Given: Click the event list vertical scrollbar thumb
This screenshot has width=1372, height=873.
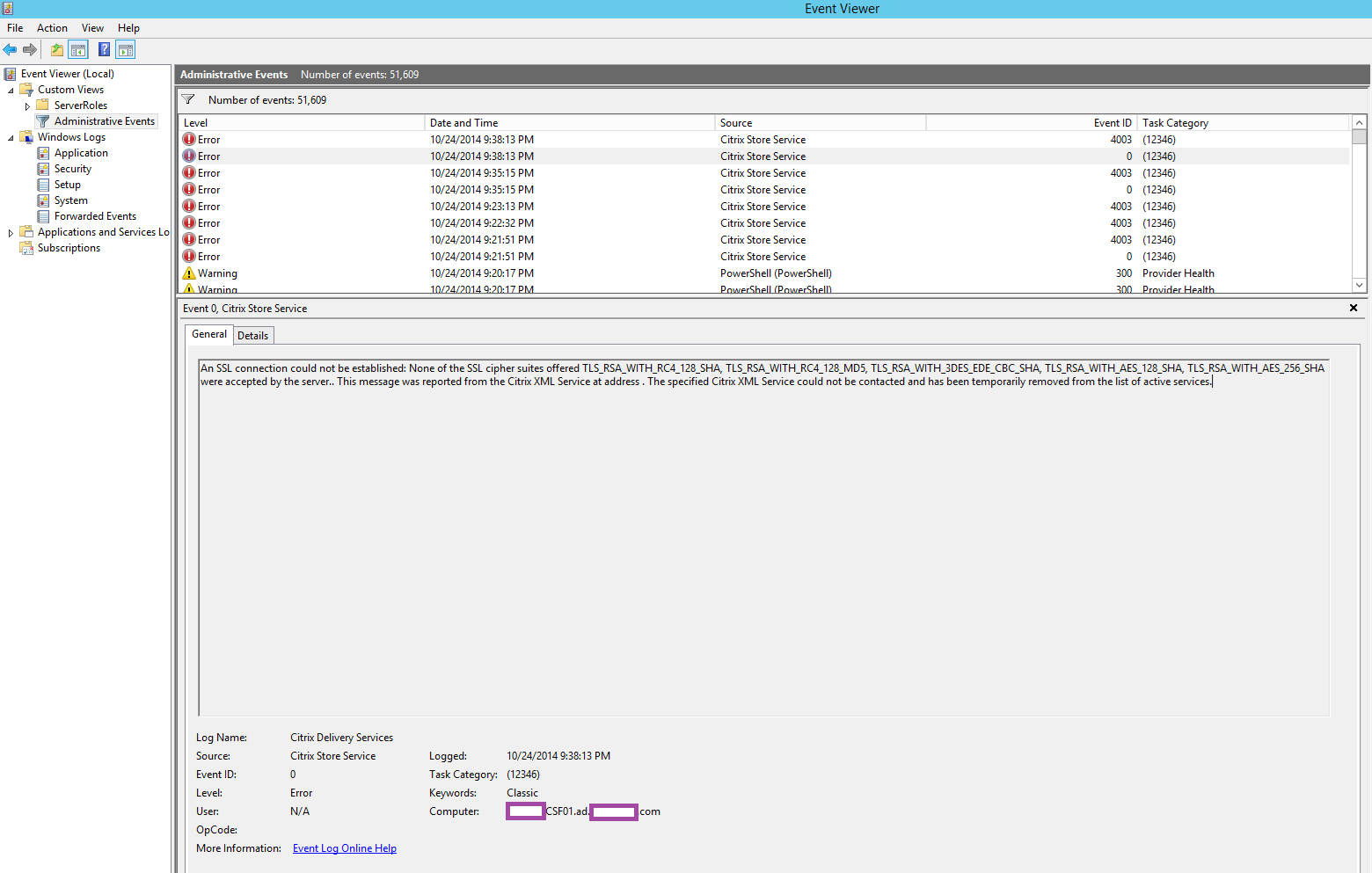Looking at the screenshot, I should (1360, 136).
